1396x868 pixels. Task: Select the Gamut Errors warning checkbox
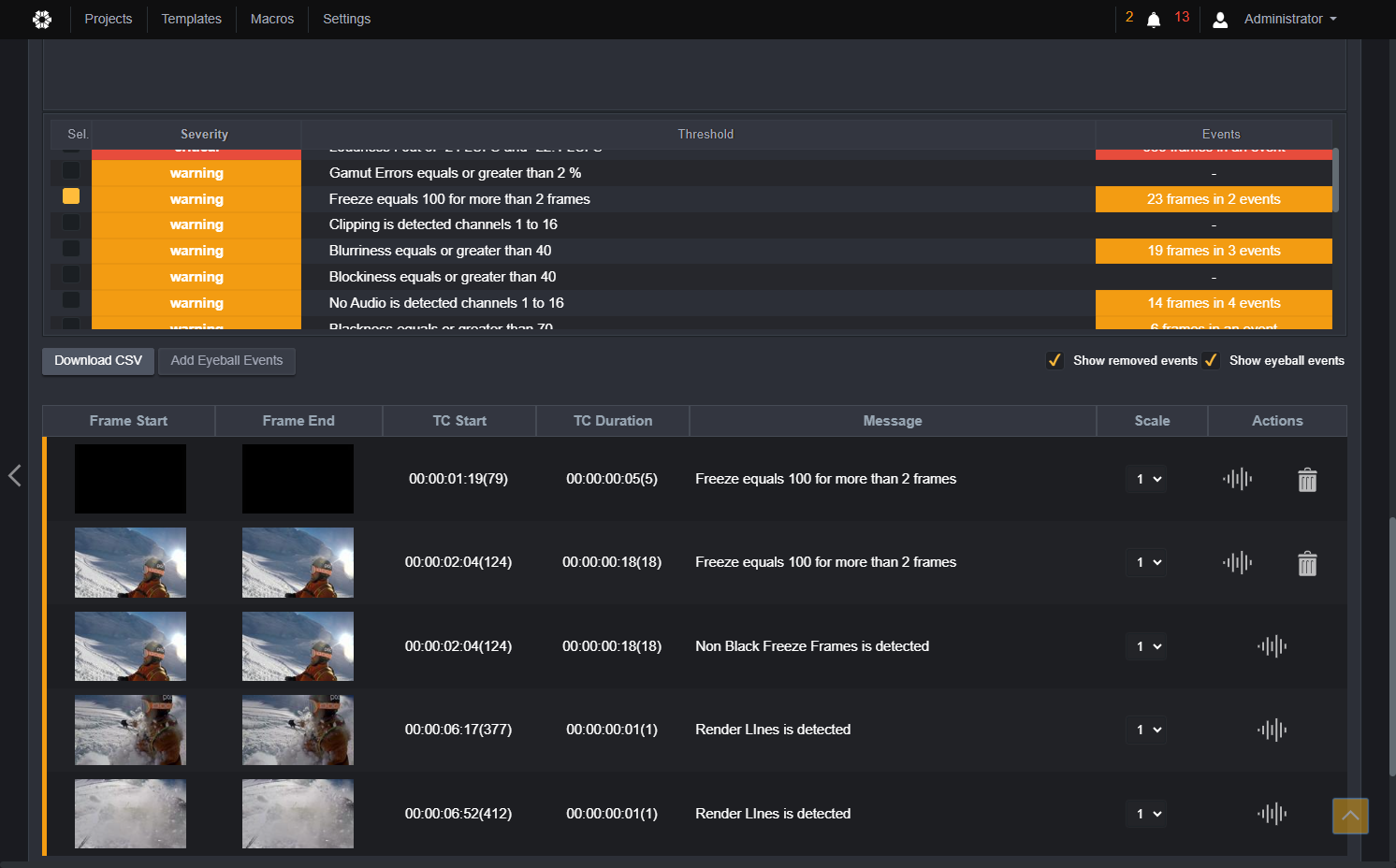[71, 171]
